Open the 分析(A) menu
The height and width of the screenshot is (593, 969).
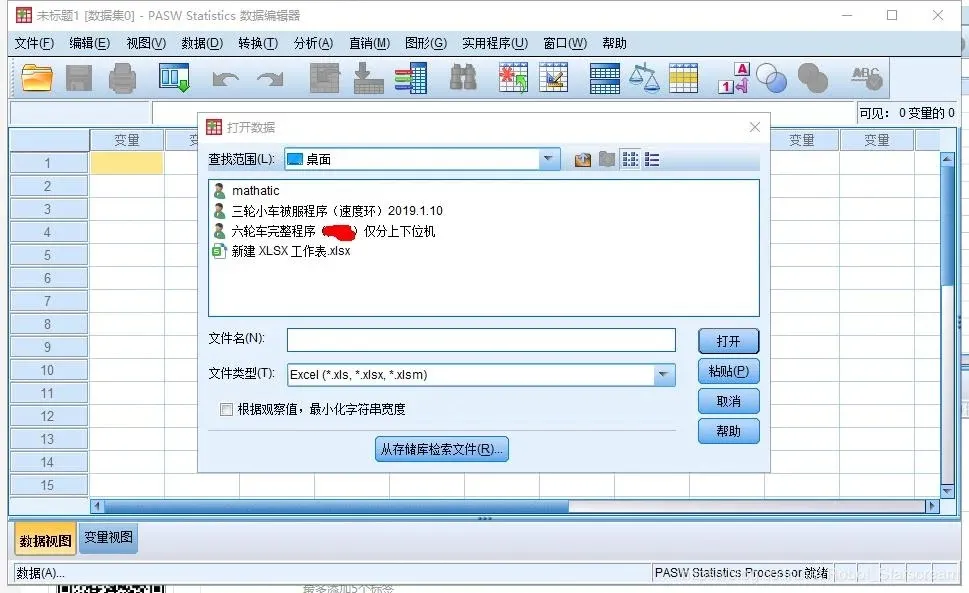[313, 43]
